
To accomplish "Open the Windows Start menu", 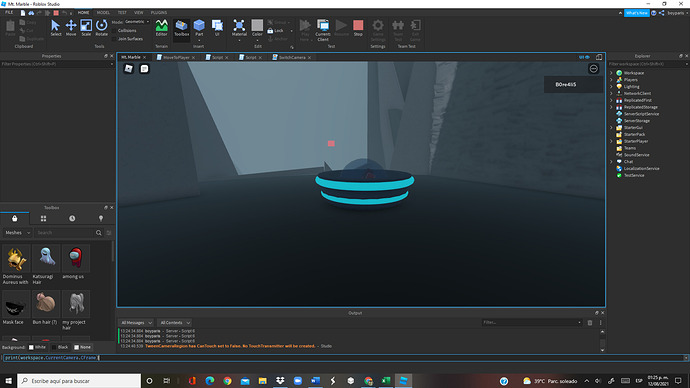I will pos(8,381).
